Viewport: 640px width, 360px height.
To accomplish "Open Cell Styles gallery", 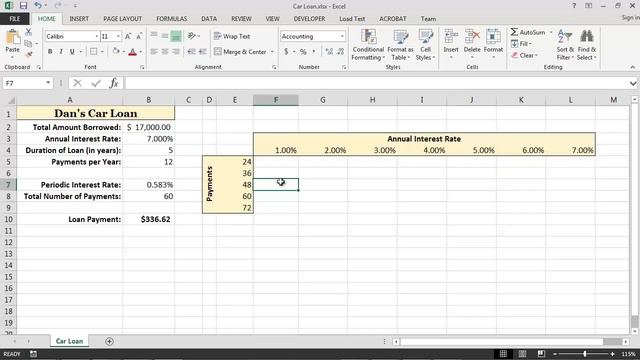I will coord(425,45).
